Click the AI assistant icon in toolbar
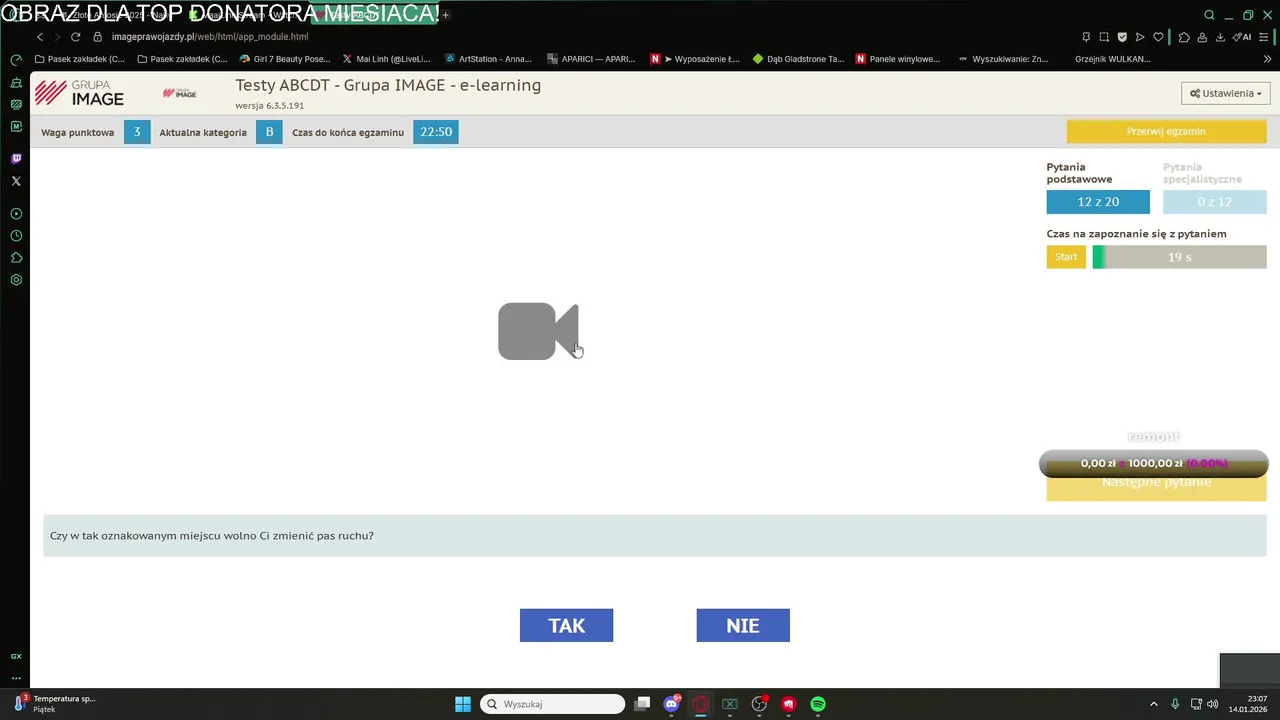 point(1242,37)
